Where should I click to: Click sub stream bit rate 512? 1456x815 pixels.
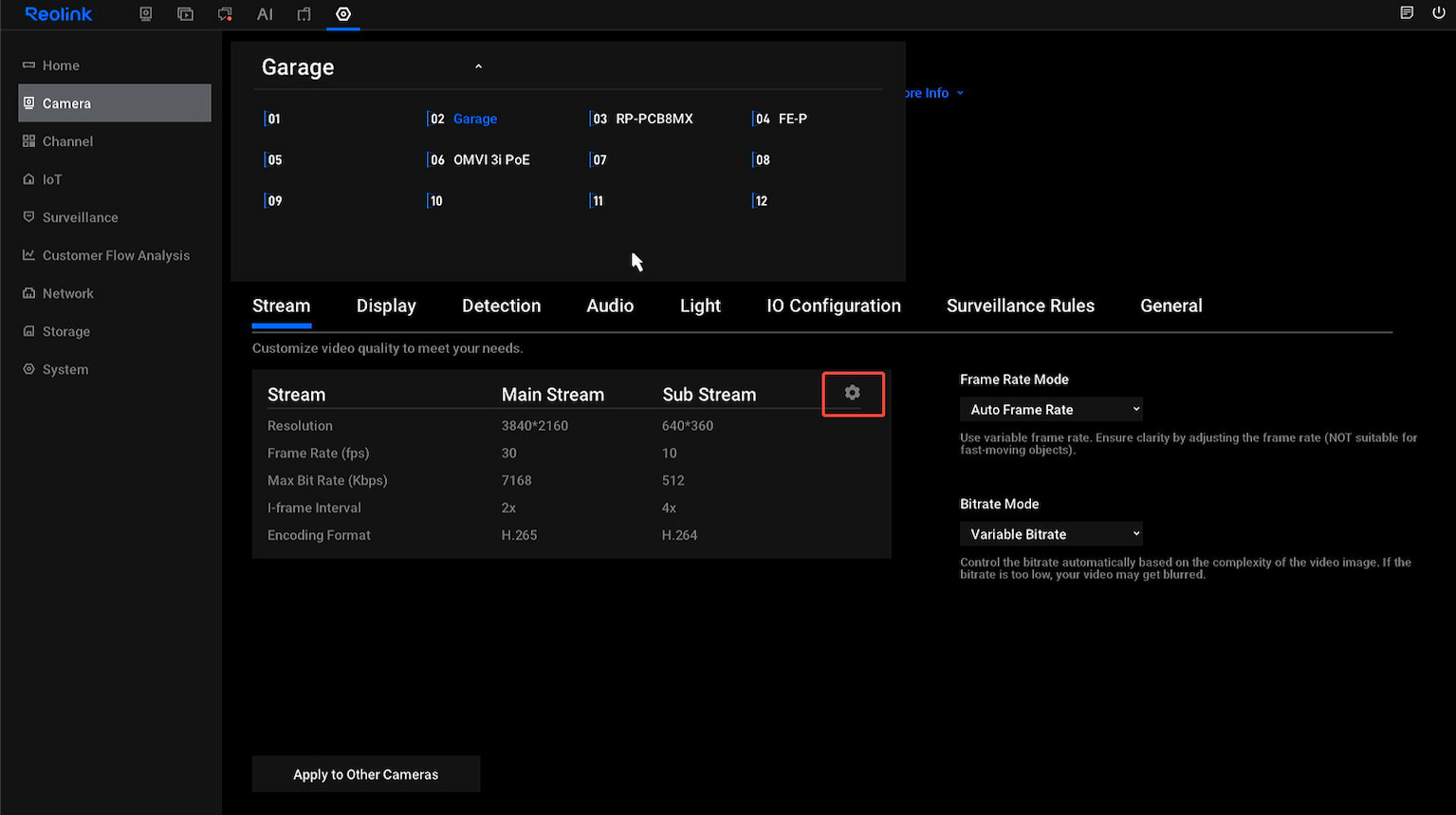(x=673, y=480)
